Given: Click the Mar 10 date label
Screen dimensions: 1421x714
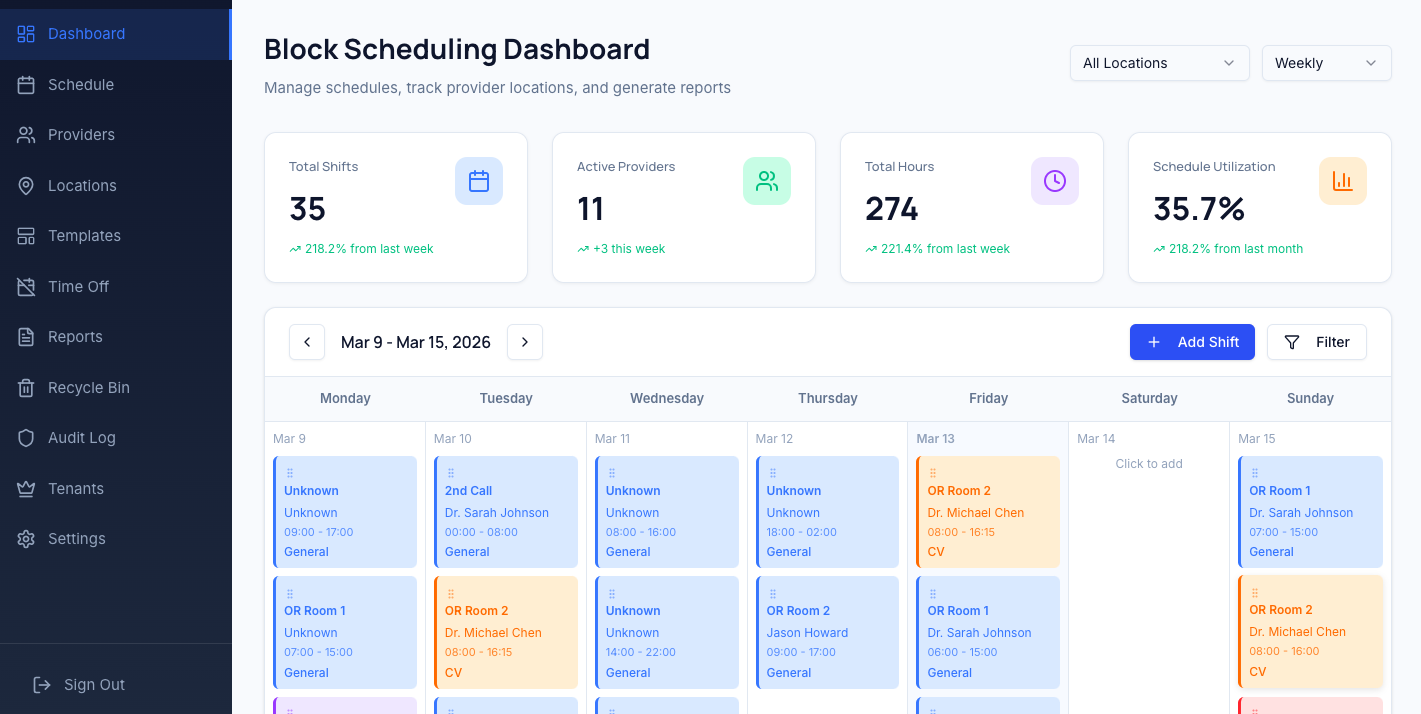Looking at the screenshot, I should tap(453, 439).
